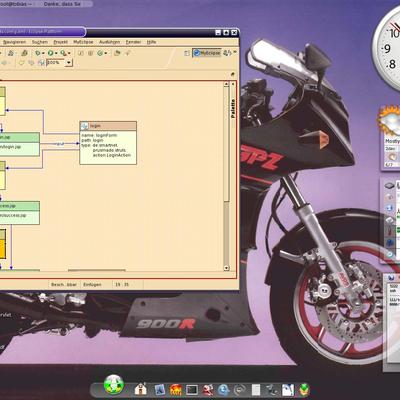Open the blue globe web browser dock icon
This screenshot has width=400, height=400.
(224, 390)
